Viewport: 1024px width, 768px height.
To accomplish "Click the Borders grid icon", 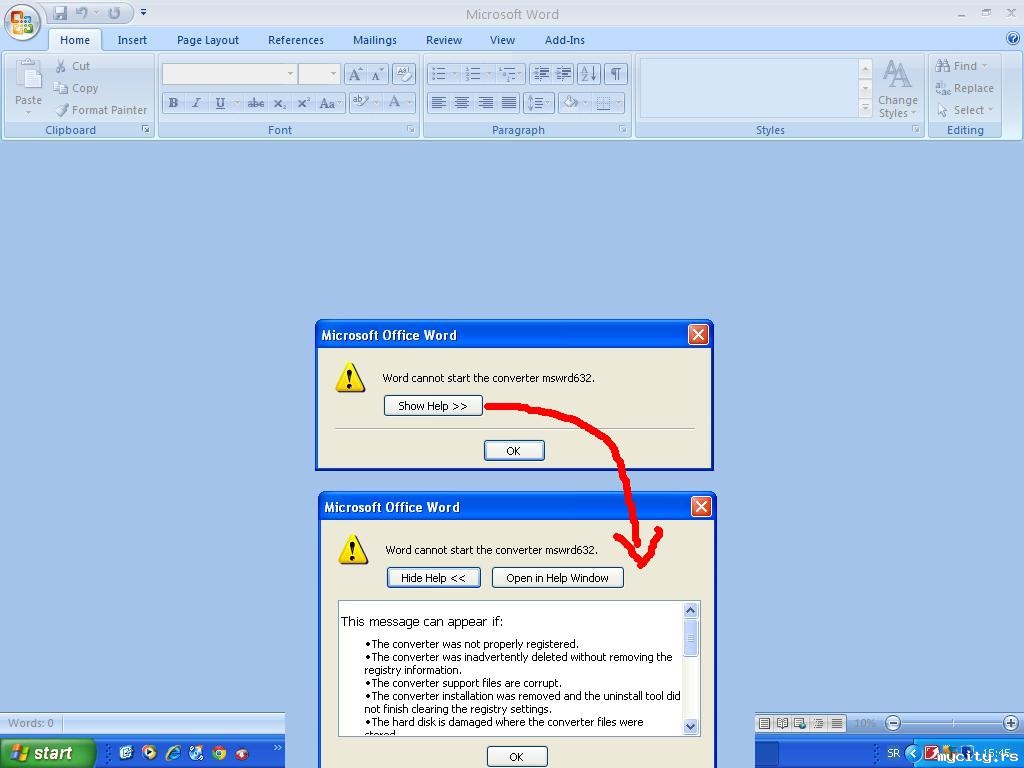I will (x=603, y=103).
